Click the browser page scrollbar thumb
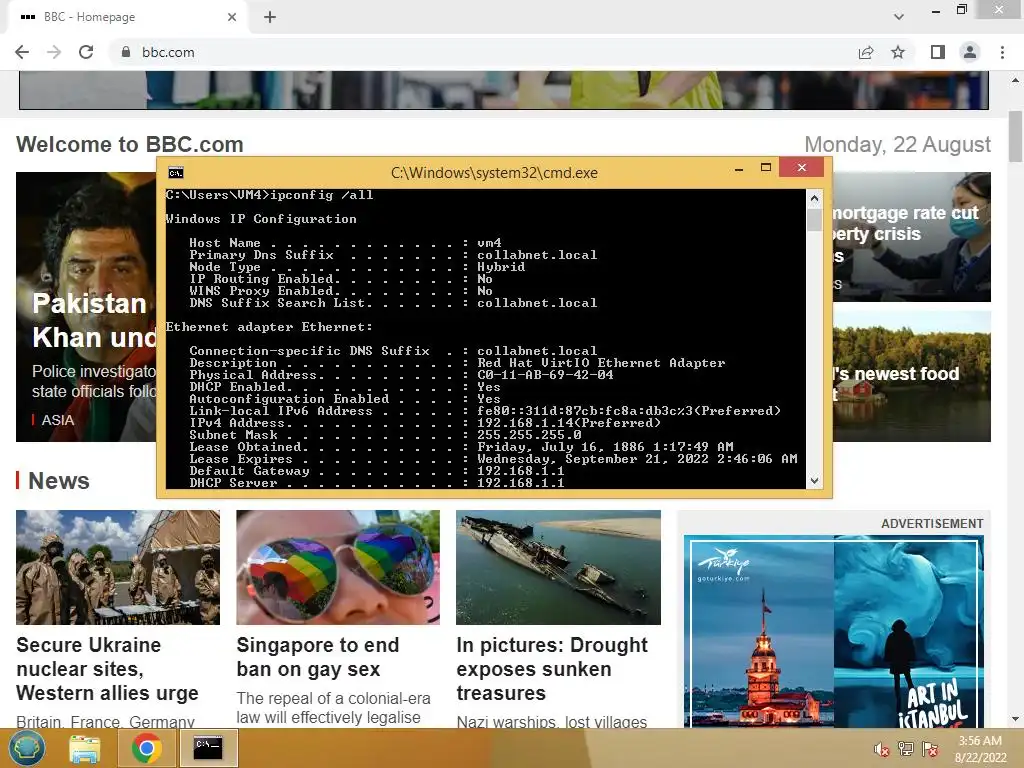Screen dimensions: 1024x768 [1015, 136]
